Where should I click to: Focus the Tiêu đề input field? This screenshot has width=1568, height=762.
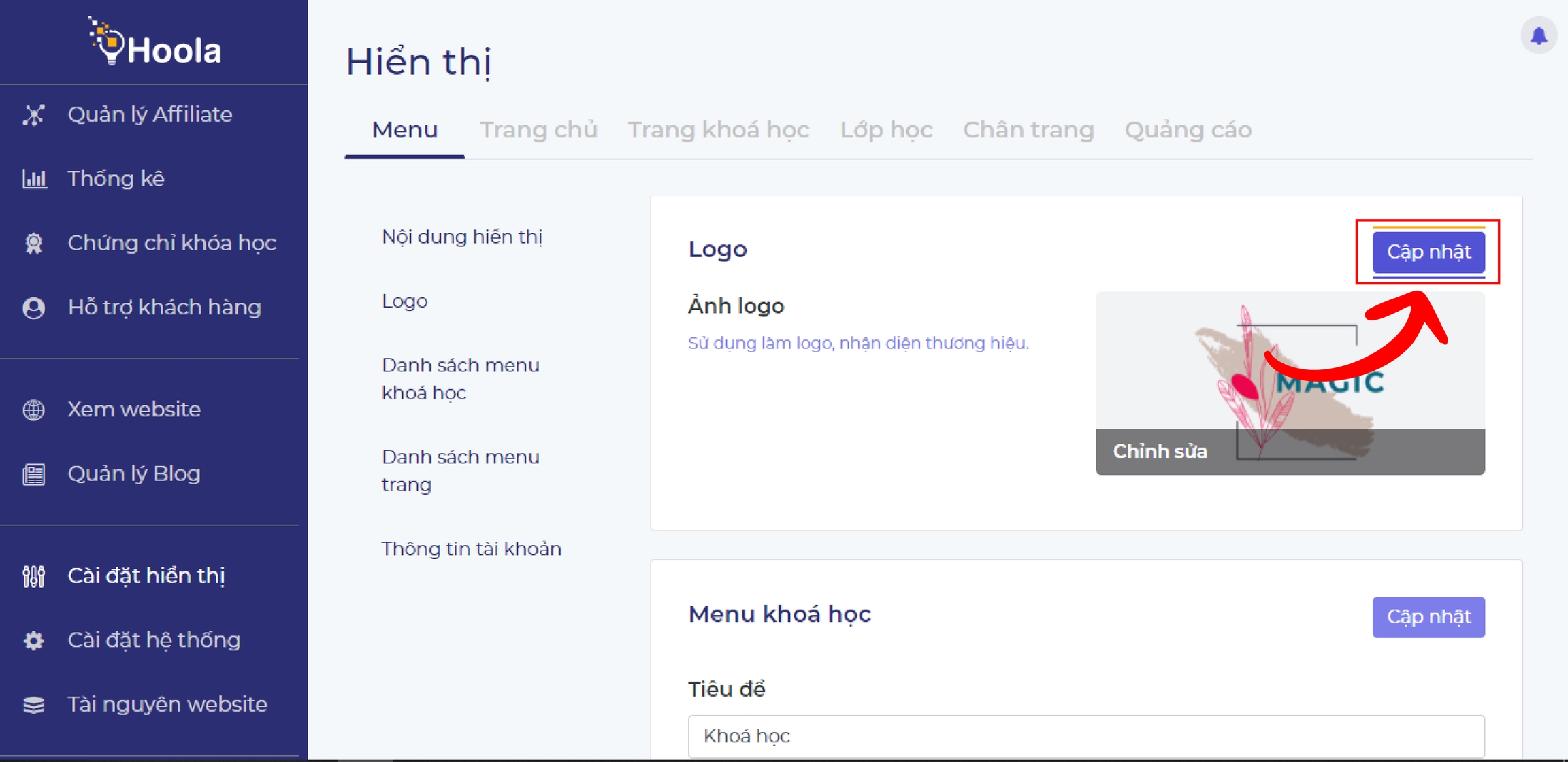coord(1085,736)
